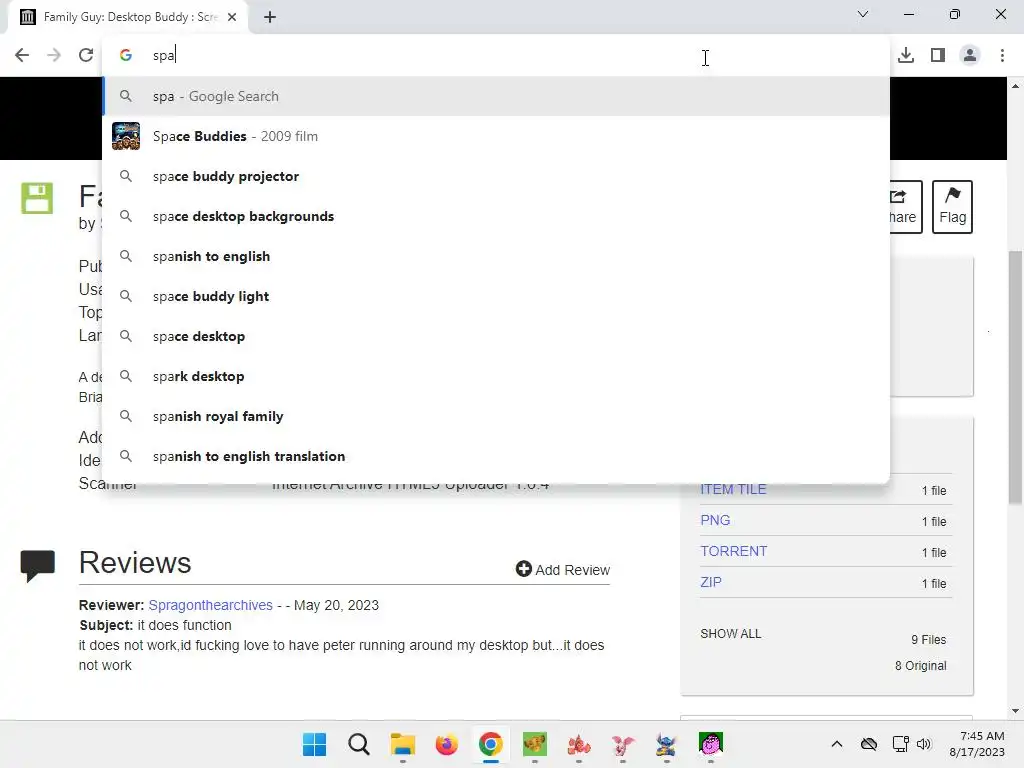The image size is (1024, 768).
Task: Select the Family Guy: Desktop Buddy tab
Action: pyautogui.click(x=129, y=17)
